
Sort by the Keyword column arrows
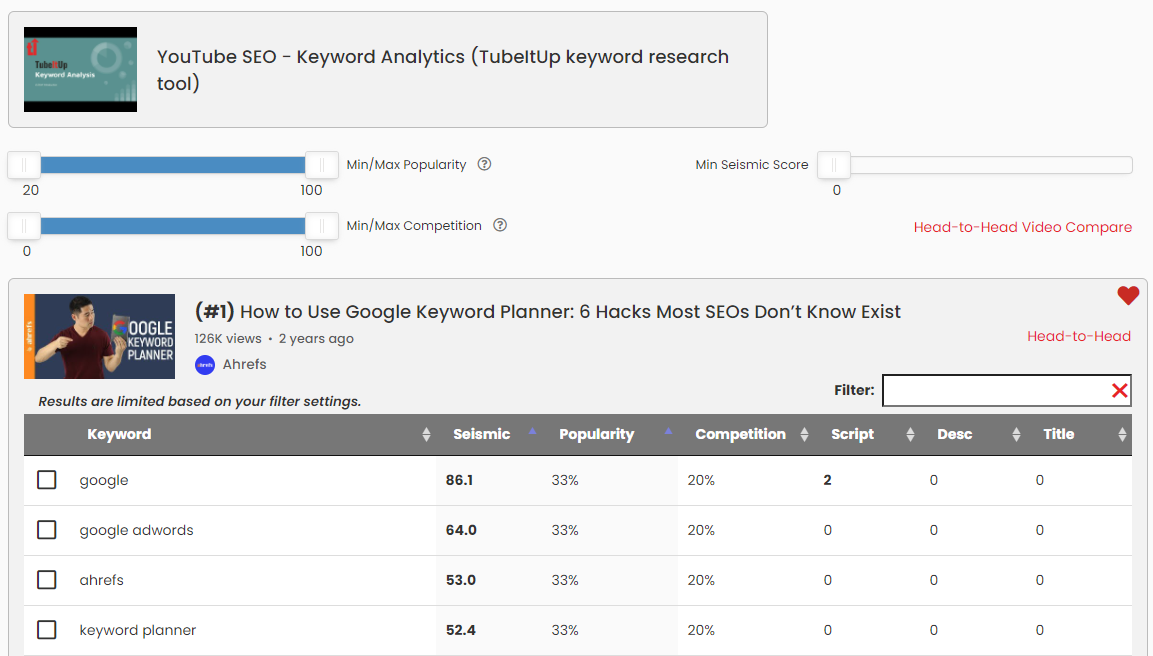pyautogui.click(x=426, y=435)
